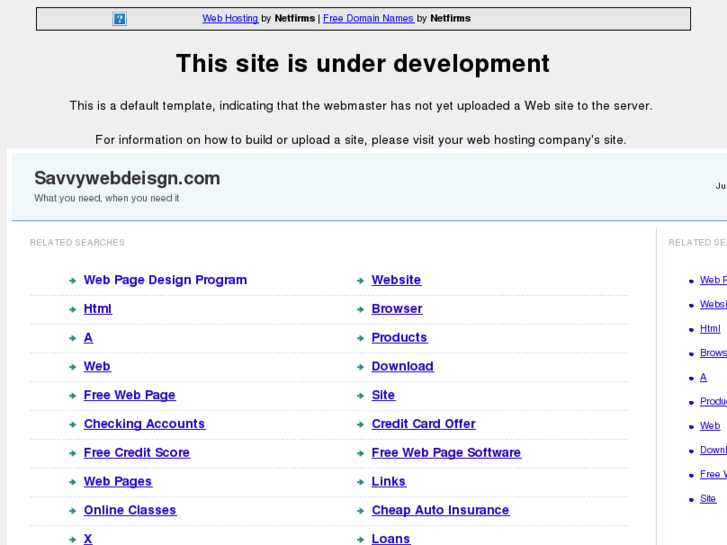Open the Products link in main list
Screen dimensions: 727x545
pyautogui.click(x=399, y=337)
